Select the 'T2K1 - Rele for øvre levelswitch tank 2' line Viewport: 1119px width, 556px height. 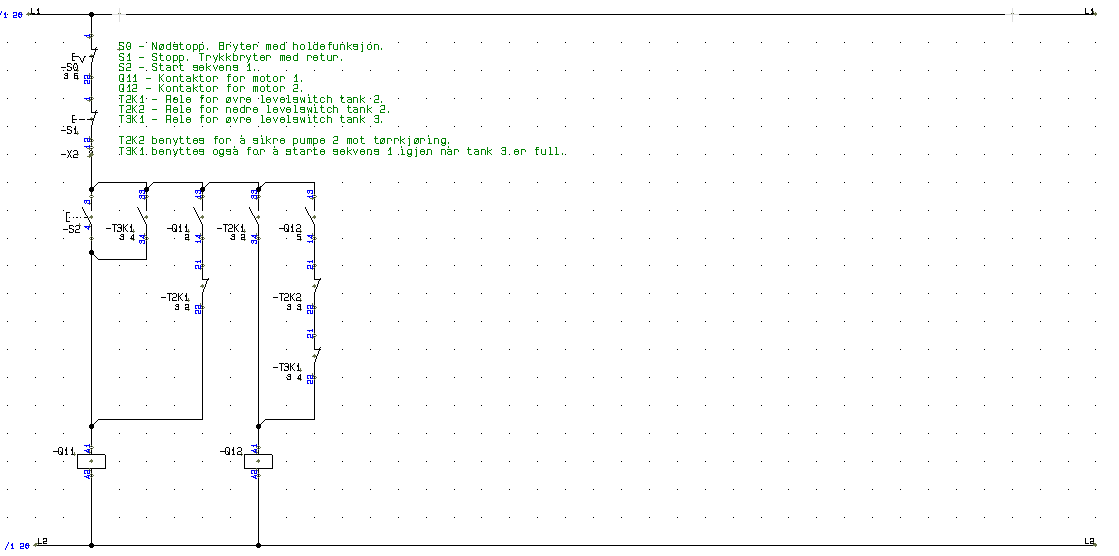250,99
